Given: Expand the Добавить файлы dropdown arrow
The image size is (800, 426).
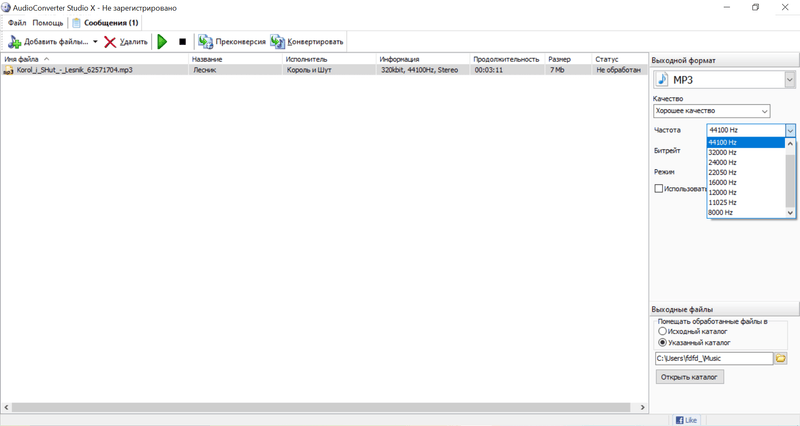Looking at the screenshot, I should 95,42.
